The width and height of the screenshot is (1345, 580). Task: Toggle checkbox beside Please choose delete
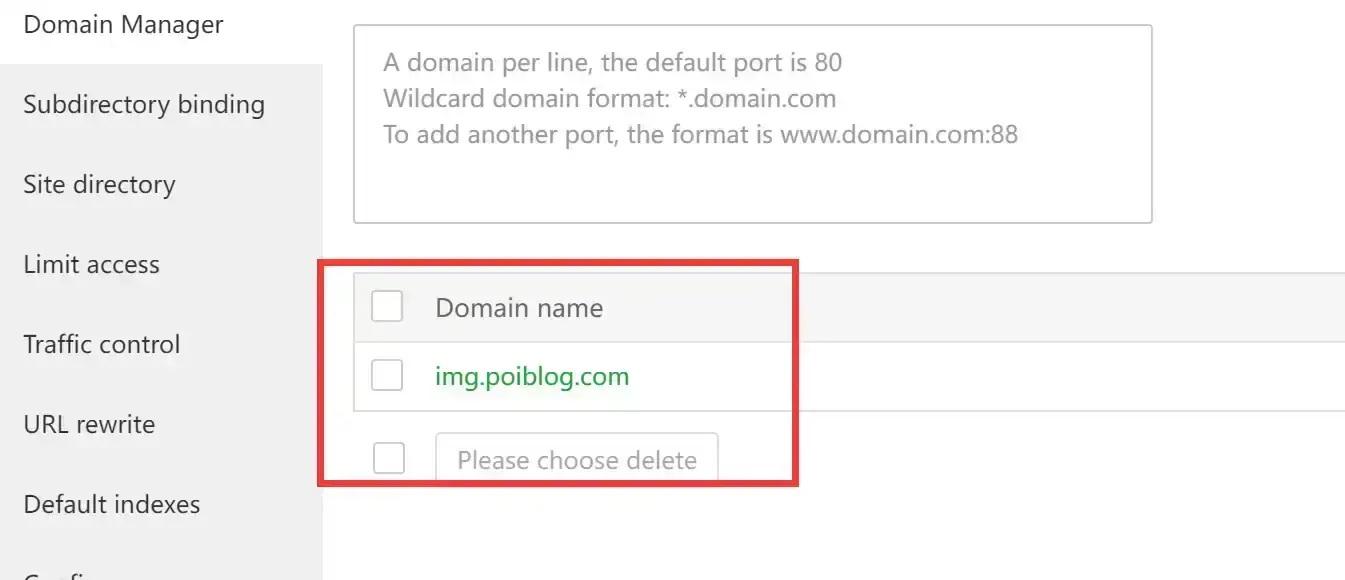point(388,459)
